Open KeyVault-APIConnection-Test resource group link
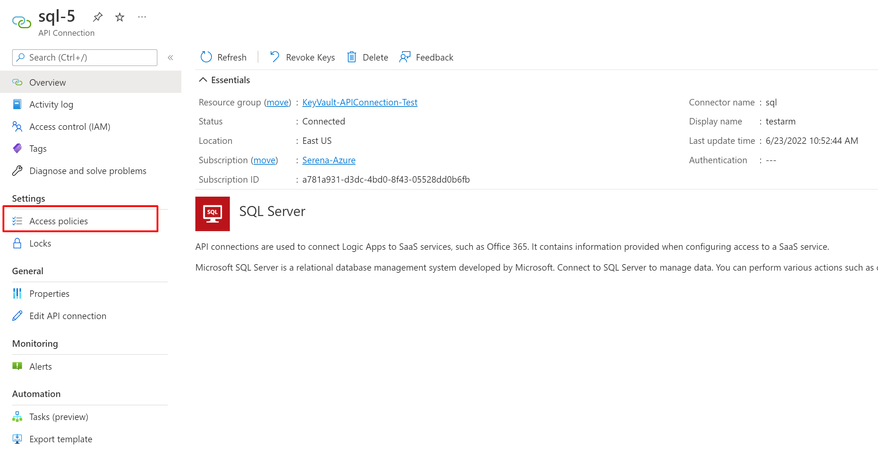This screenshot has width=878, height=459. coord(359,102)
